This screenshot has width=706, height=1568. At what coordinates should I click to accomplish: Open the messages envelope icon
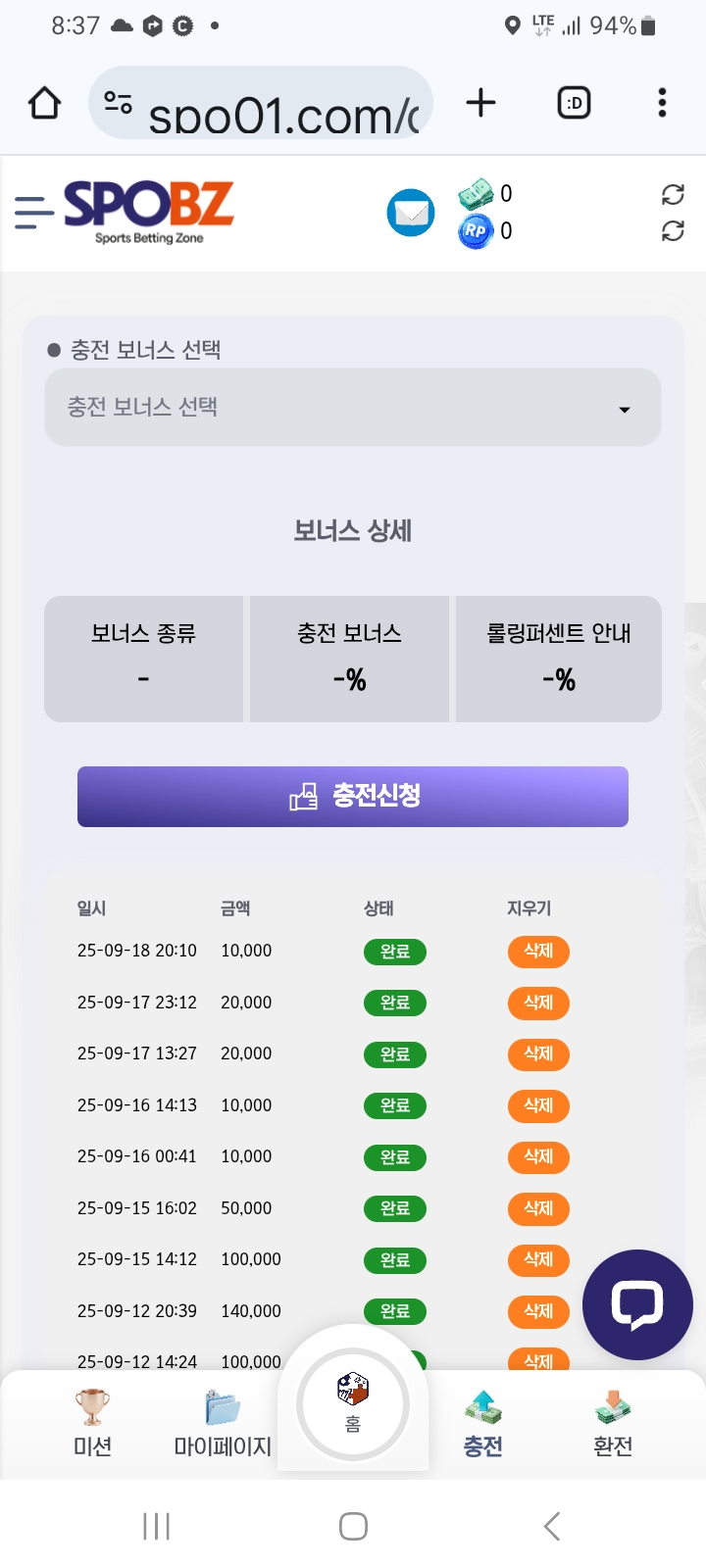pos(411,213)
